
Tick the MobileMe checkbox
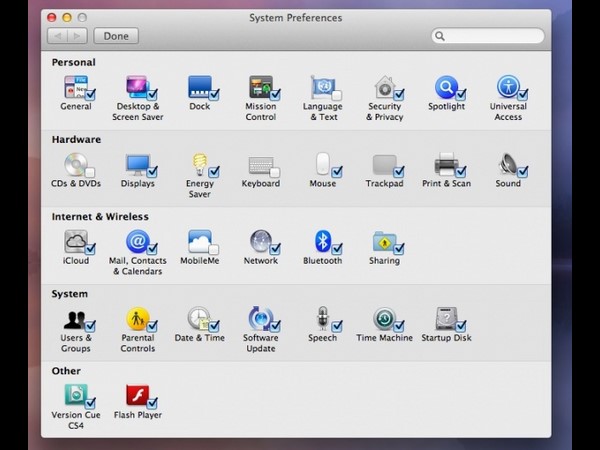pyautogui.click(x=214, y=249)
